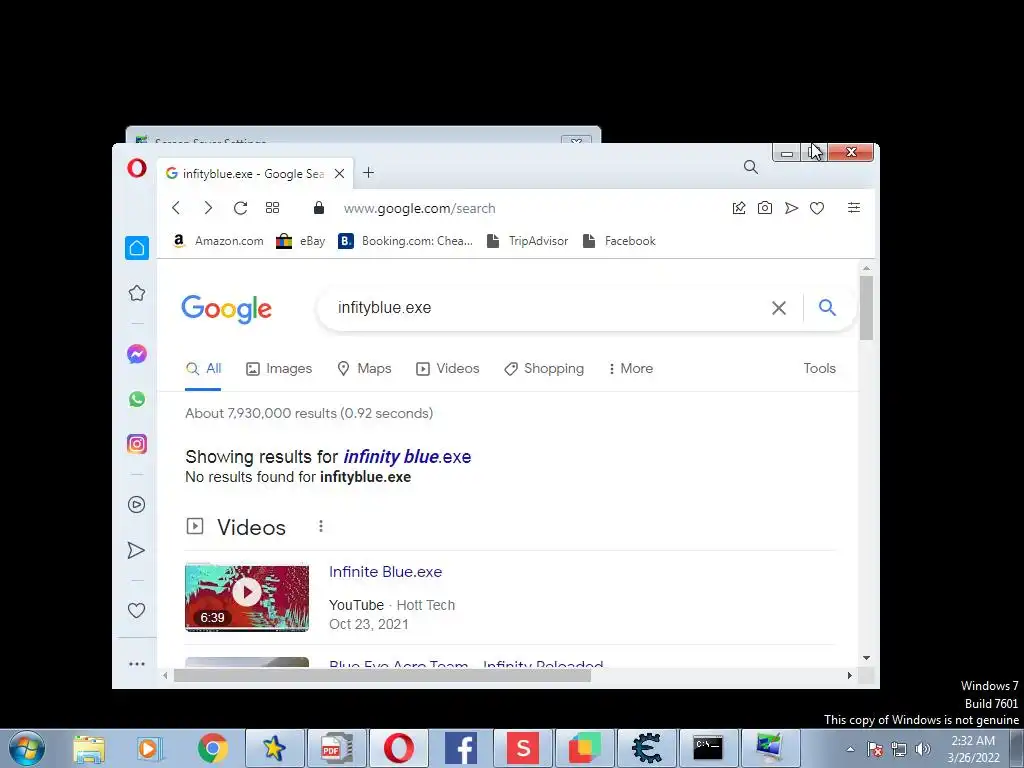Click the infinity blue.exe suggested spelling link

point(407,456)
